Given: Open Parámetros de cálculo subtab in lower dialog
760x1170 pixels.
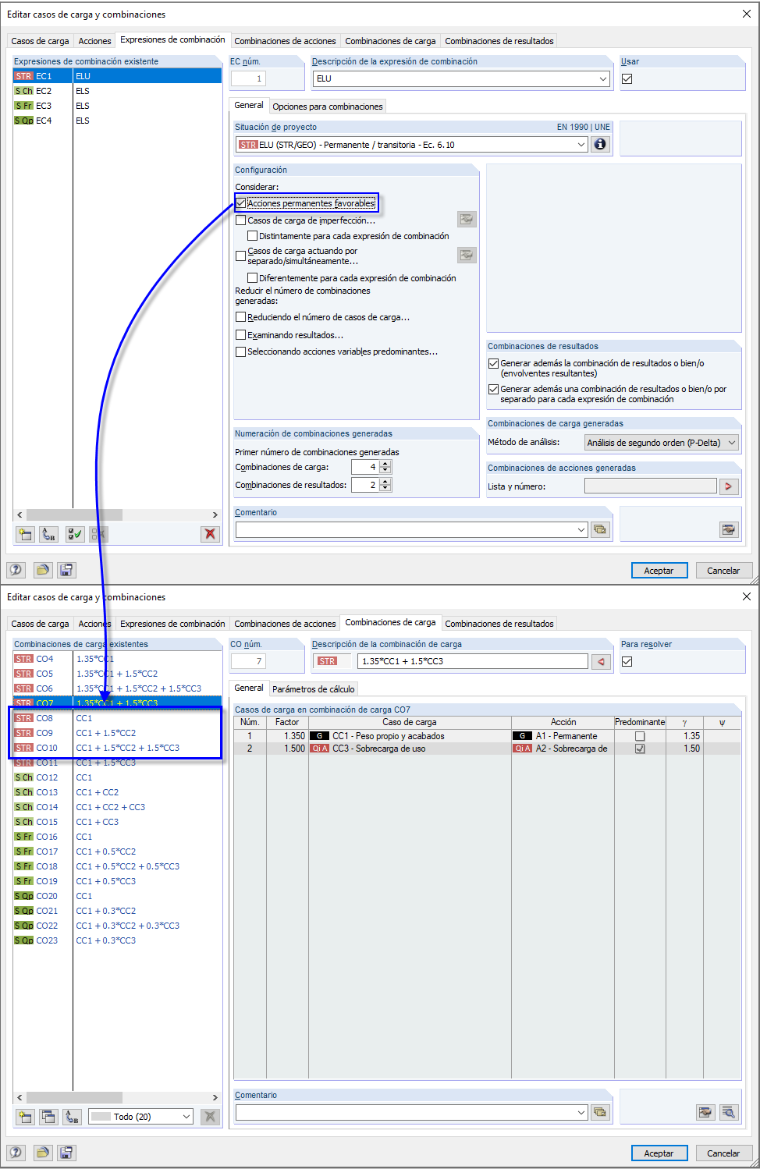Looking at the screenshot, I should click(313, 689).
